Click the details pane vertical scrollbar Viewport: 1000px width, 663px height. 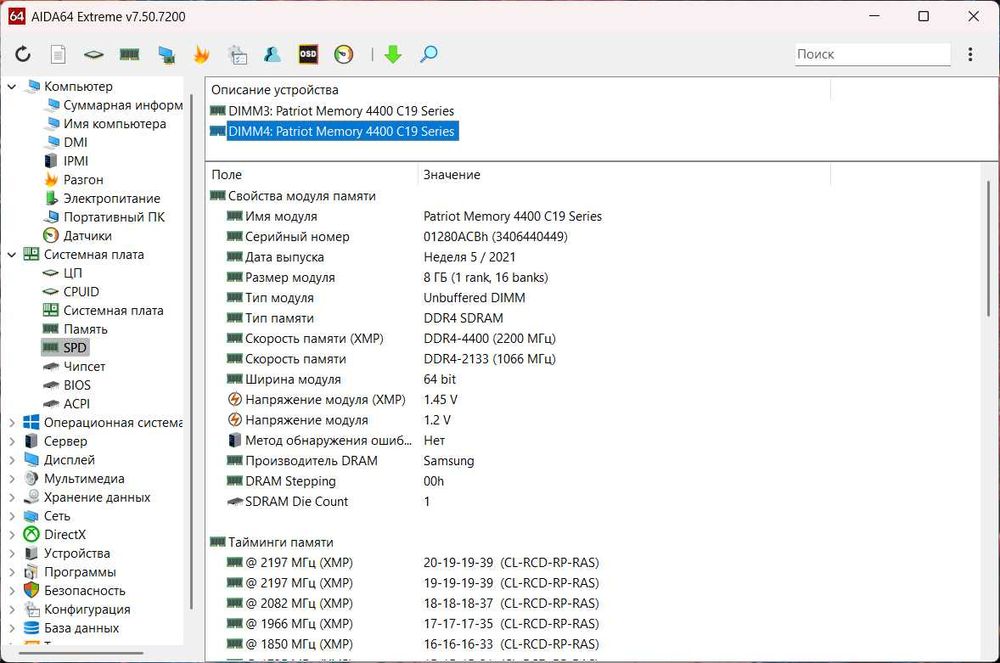[x=989, y=247]
